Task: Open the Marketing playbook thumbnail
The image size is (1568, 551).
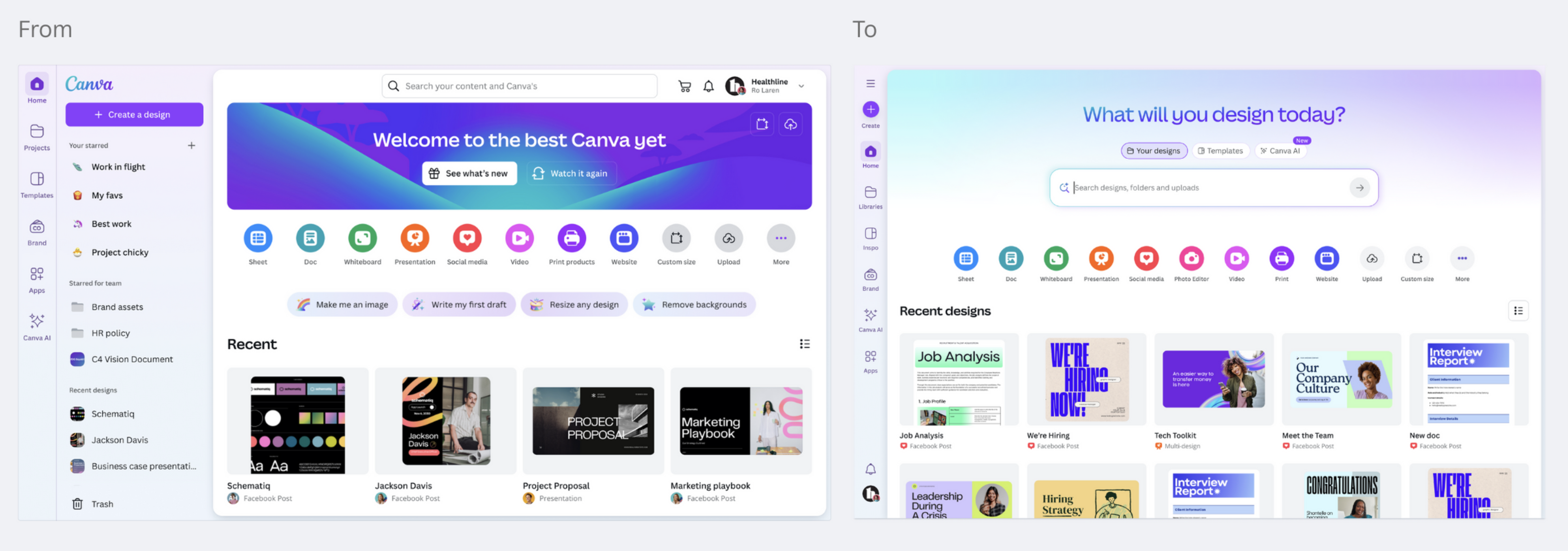Action: coord(741,420)
